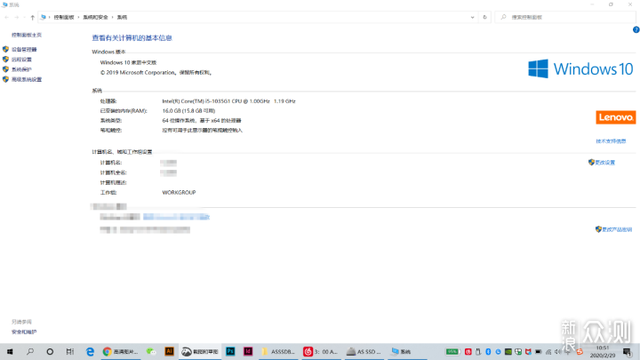Click the 16.0 GB installed RAM value

(189, 111)
